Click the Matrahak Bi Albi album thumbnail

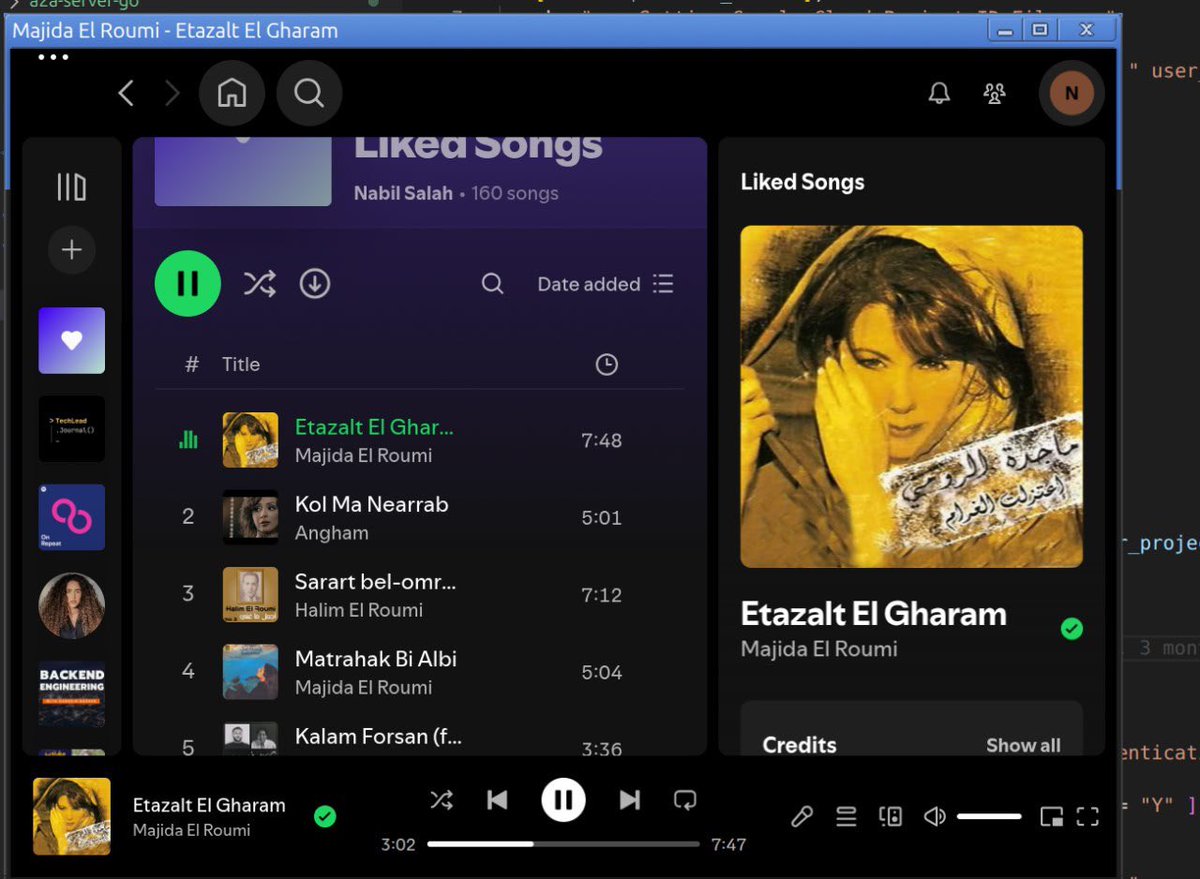click(250, 671)
